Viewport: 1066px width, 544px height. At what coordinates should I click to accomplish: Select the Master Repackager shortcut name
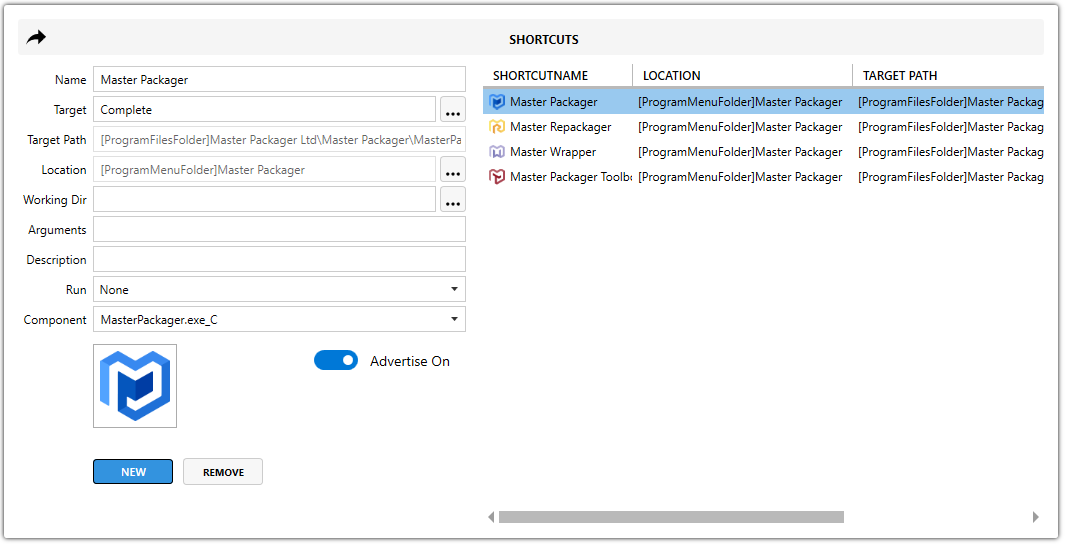(x=560, y=126)
